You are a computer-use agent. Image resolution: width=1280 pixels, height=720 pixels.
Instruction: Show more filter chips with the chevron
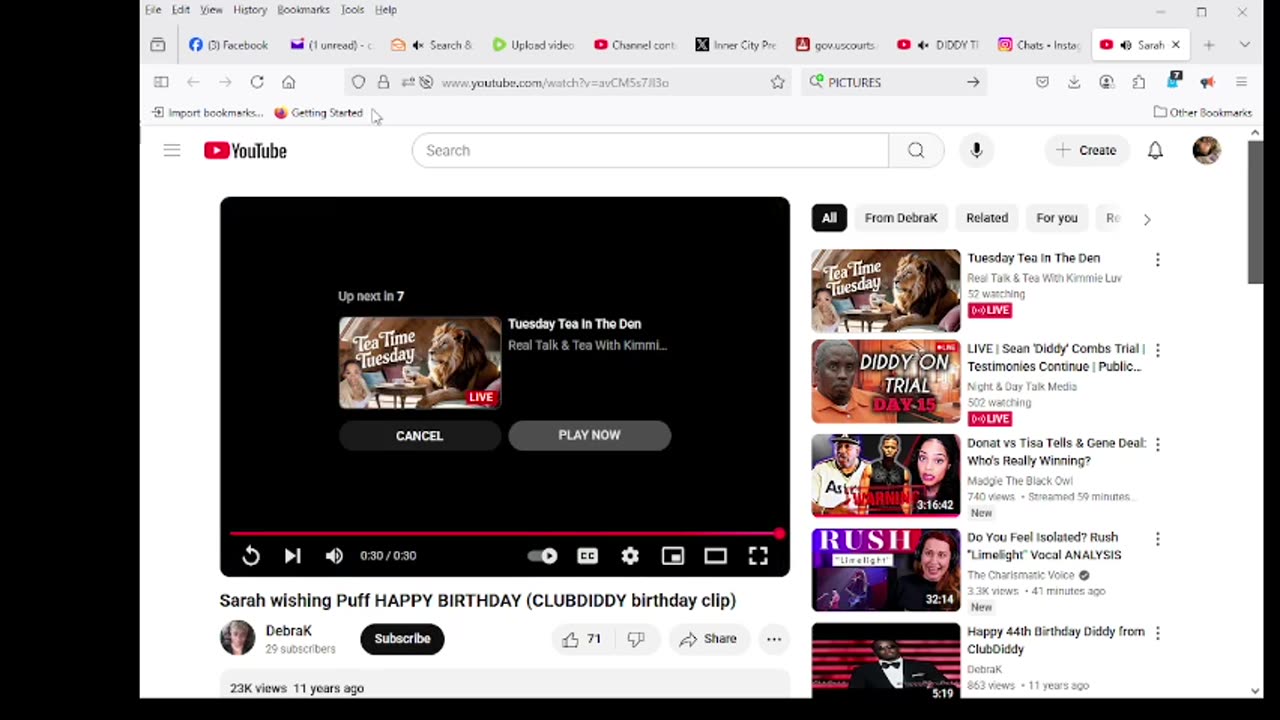point(1147,218)
